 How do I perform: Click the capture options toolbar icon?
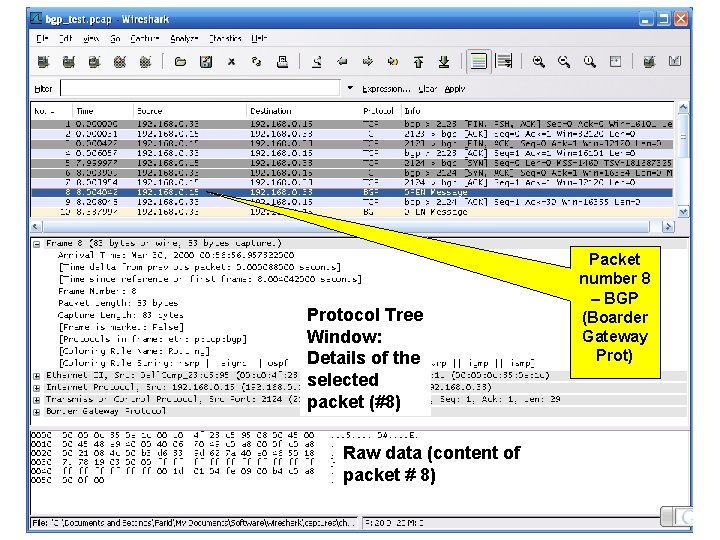click(x=69, y=62)
